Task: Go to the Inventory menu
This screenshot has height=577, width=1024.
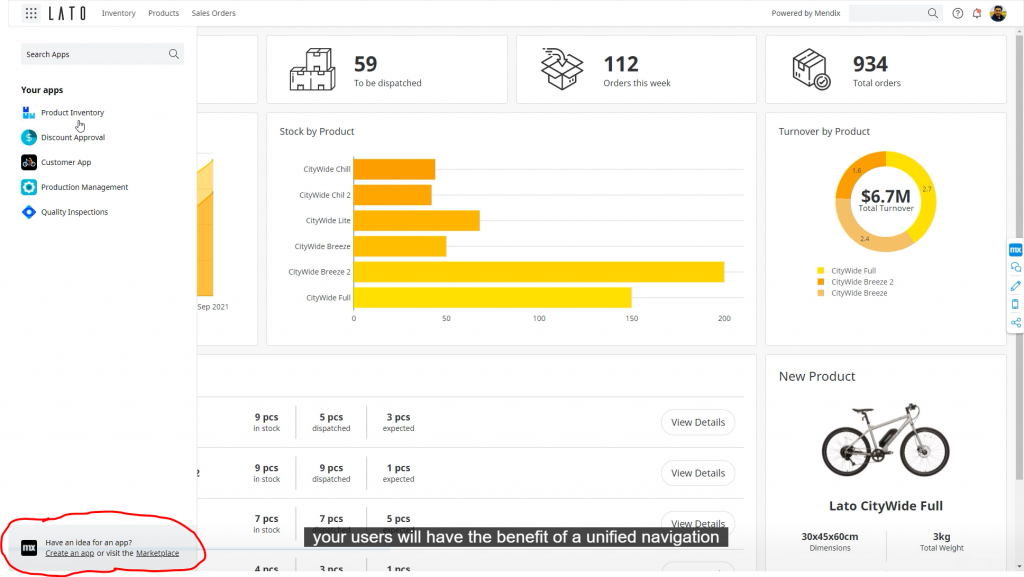Action: [118, 13]
